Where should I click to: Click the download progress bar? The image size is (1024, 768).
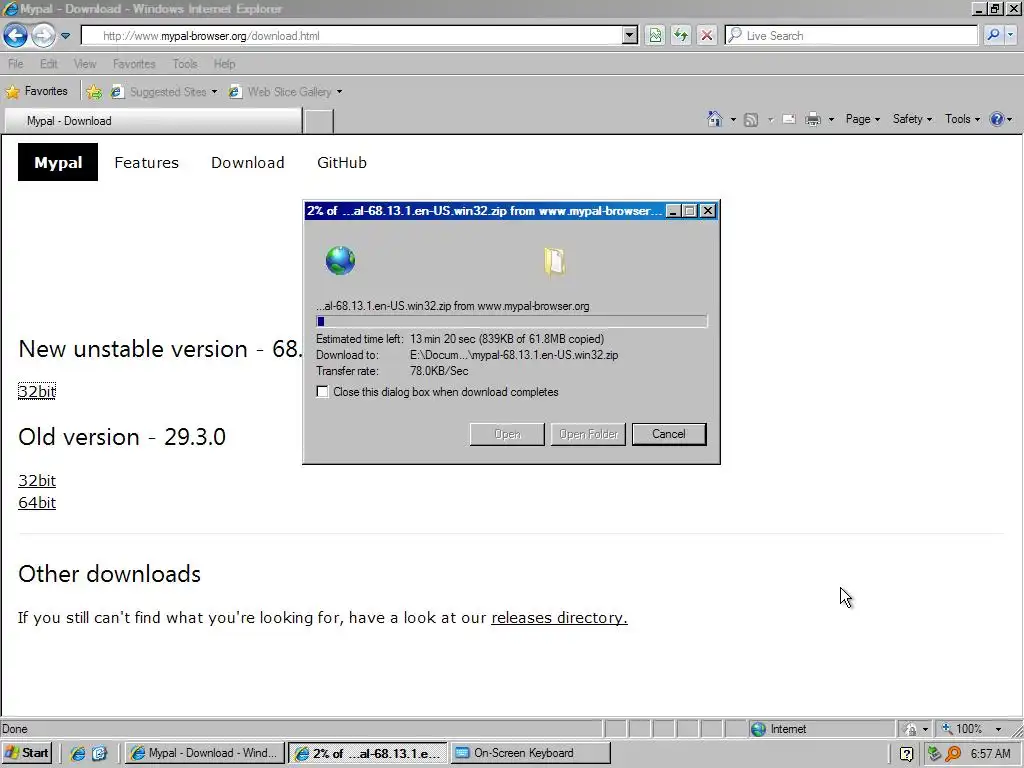click(511, 321)
